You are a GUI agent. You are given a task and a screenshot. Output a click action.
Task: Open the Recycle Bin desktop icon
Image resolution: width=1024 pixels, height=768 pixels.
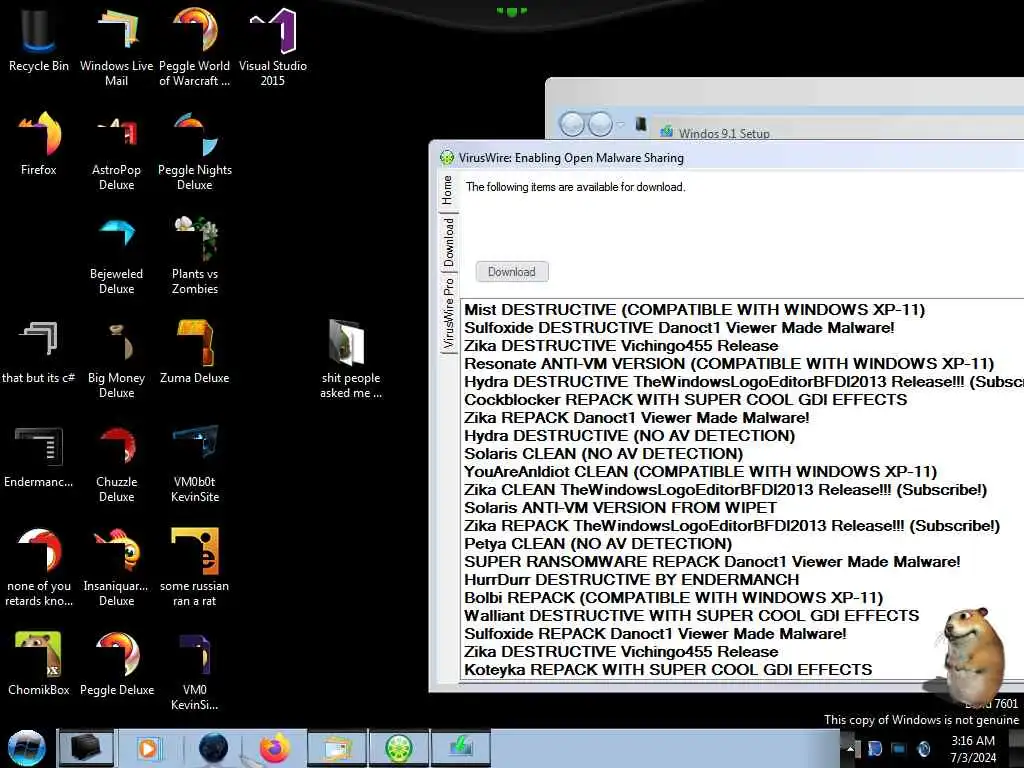tap(38, 40)
